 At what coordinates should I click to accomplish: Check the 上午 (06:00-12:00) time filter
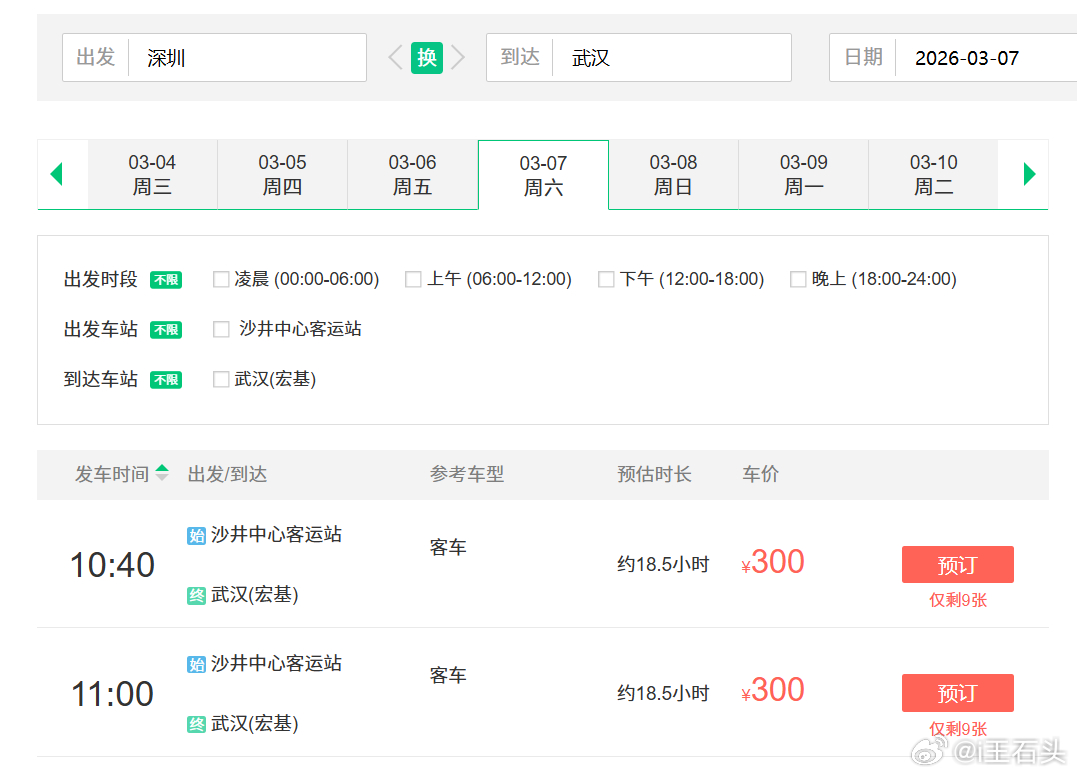point(413,279)
